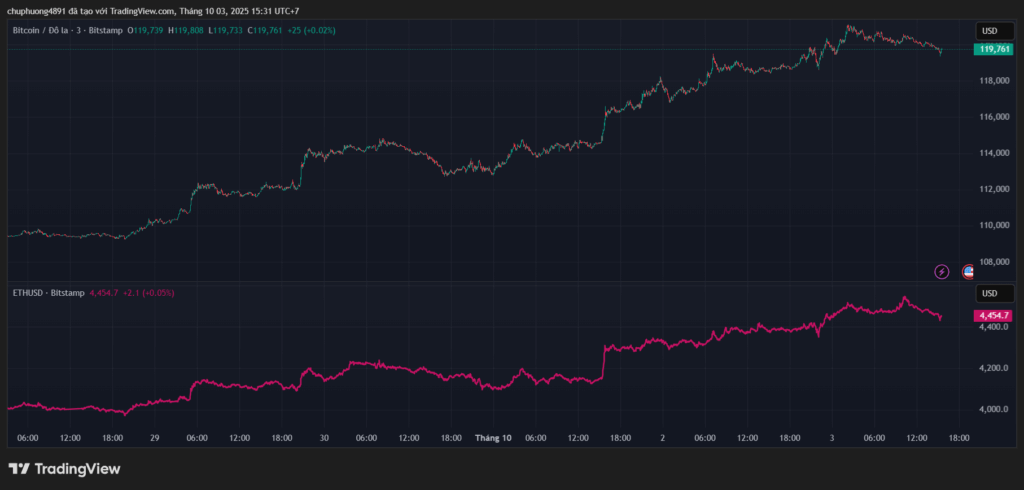Image resolution: width=1024 pixels, height=490 pixels.
Task: Click the ETHUSD · Bitstamp legend title
Action: click(x=47, y=293)
